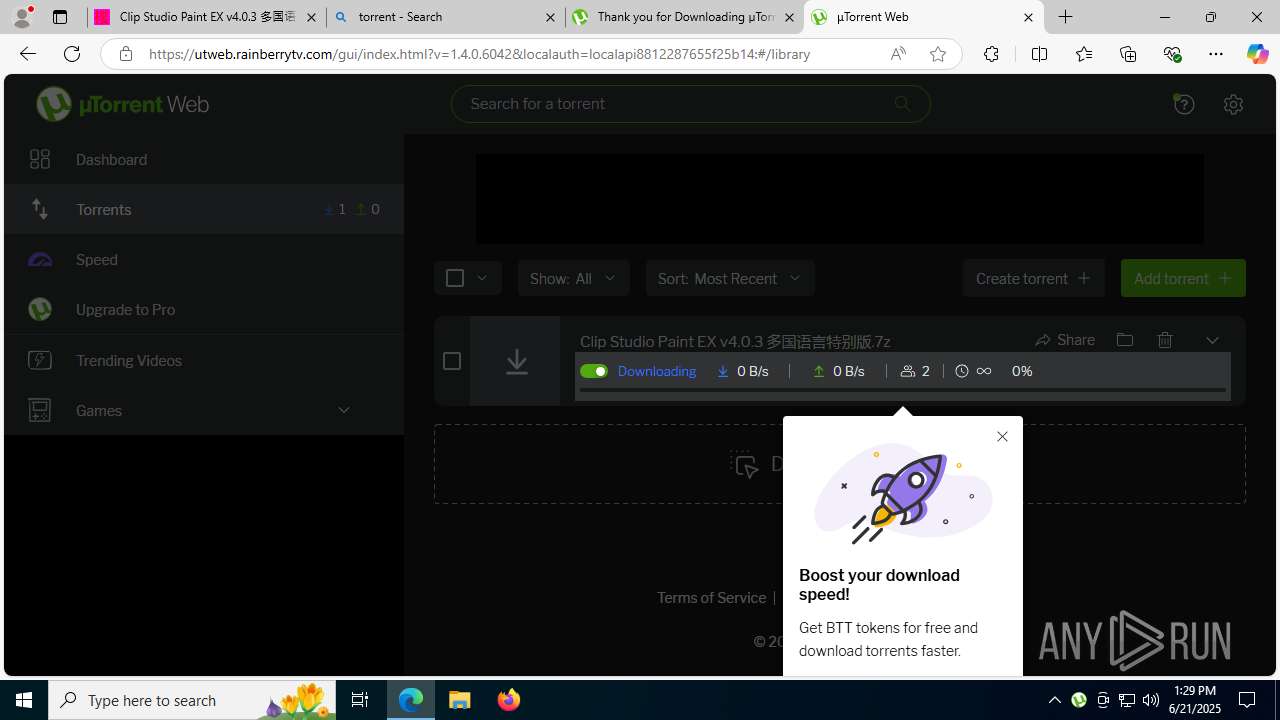The image size is (1280, 720).
Task: Click the remaining time clock icon
Action: pyautogui.click(x=962, y=371)
